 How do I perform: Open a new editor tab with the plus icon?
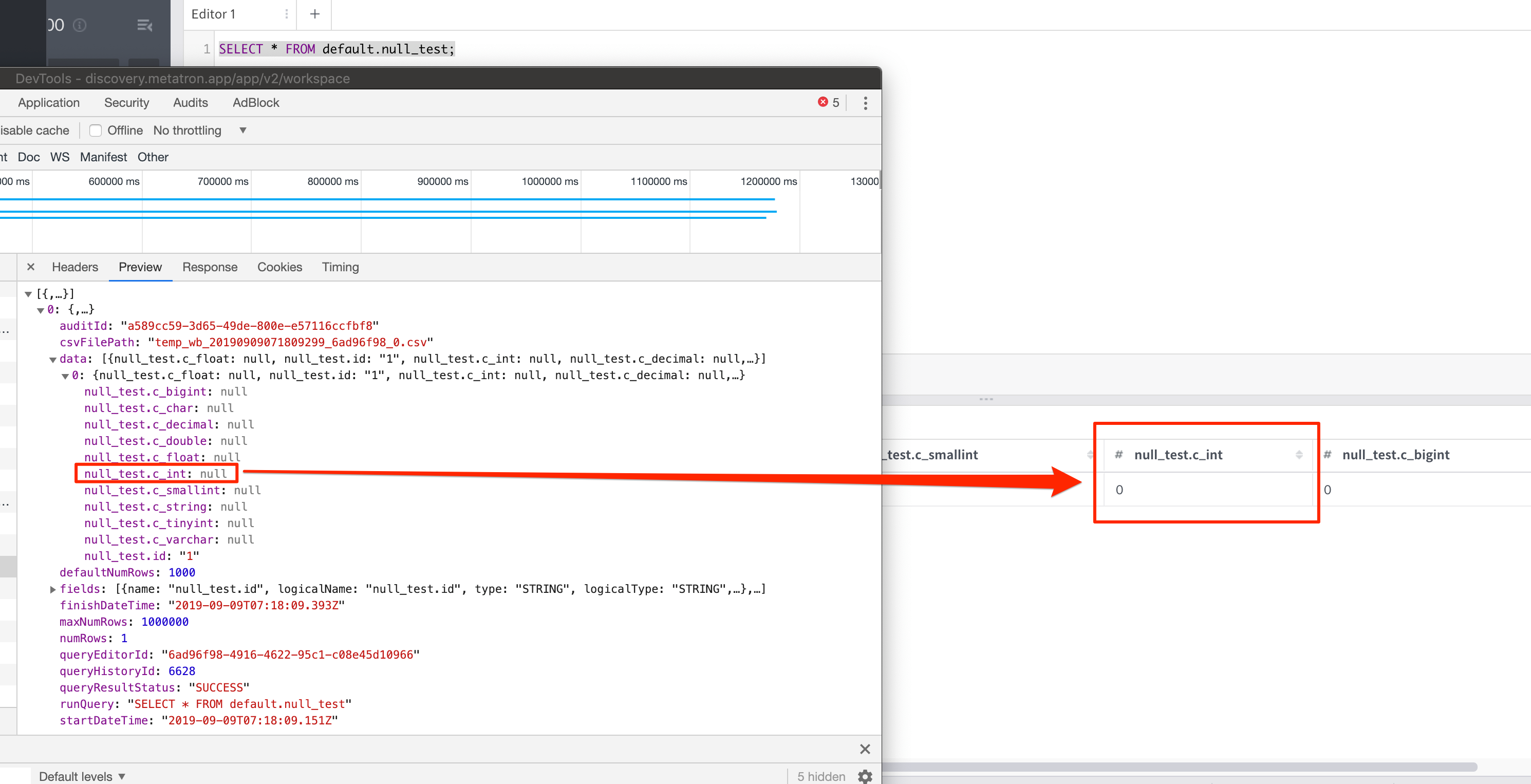[x=314, y=14]
